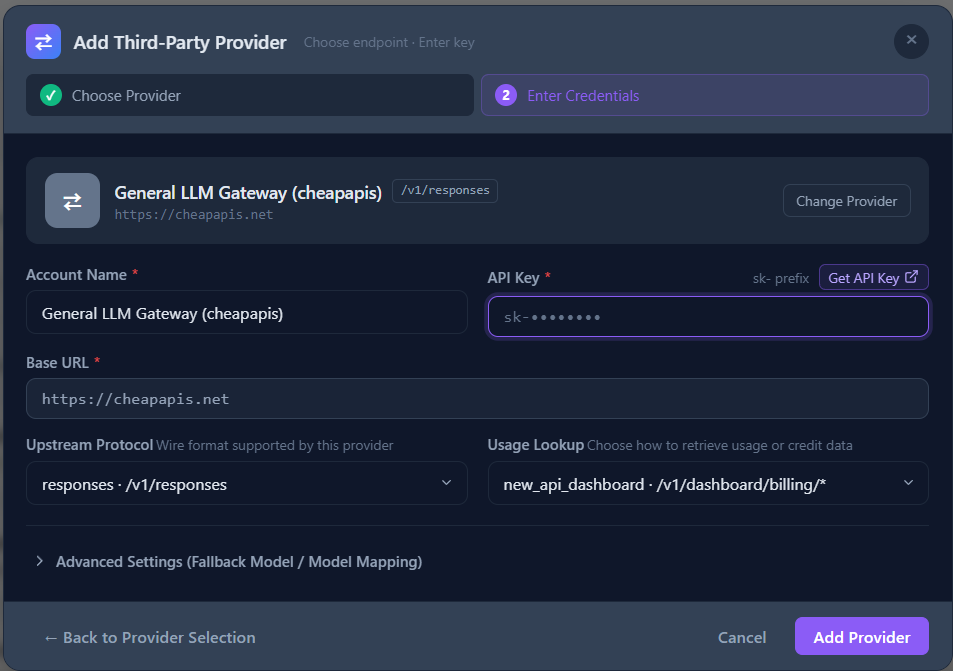
Task: Click the Add Provider button
Action: click(x=862, y=636)
